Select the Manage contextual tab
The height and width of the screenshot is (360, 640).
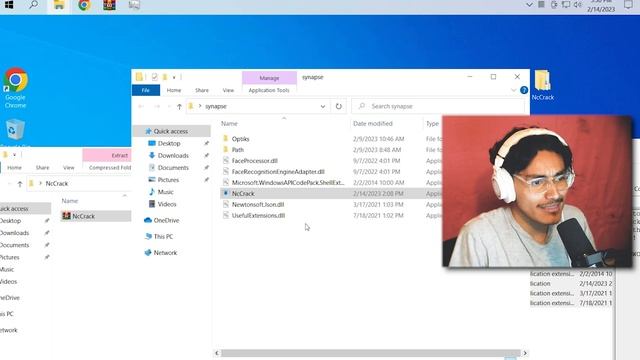pyautogui.click(x=269, y=78)
